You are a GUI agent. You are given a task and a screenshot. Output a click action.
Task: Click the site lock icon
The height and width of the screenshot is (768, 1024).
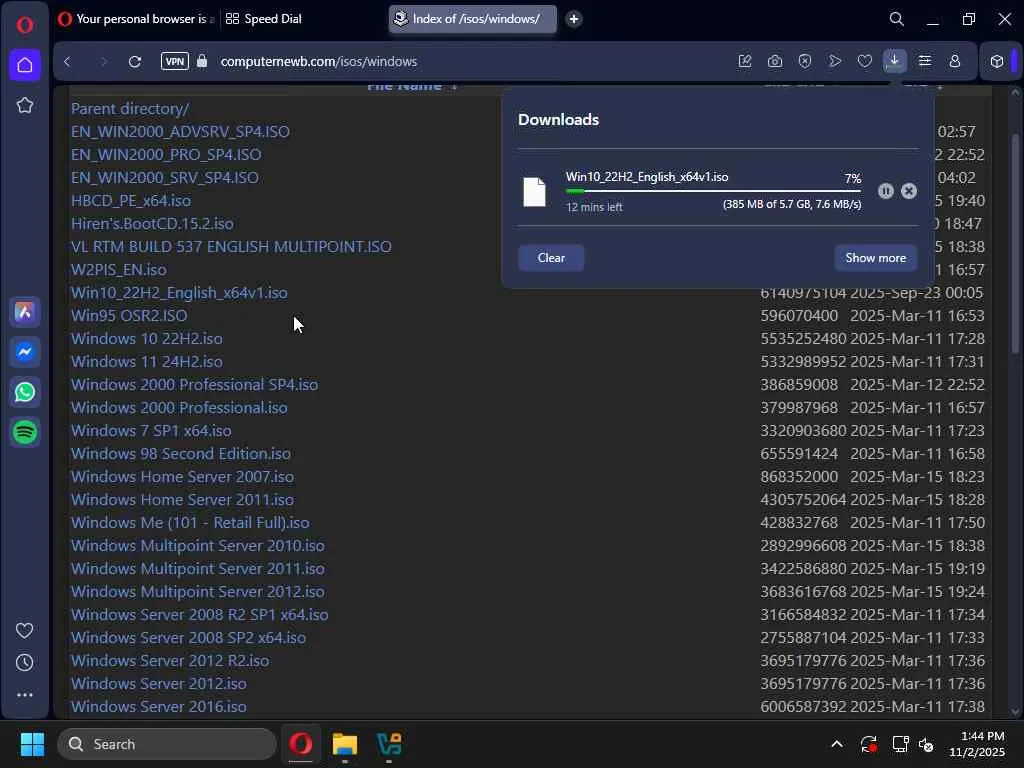pos(202,61)
